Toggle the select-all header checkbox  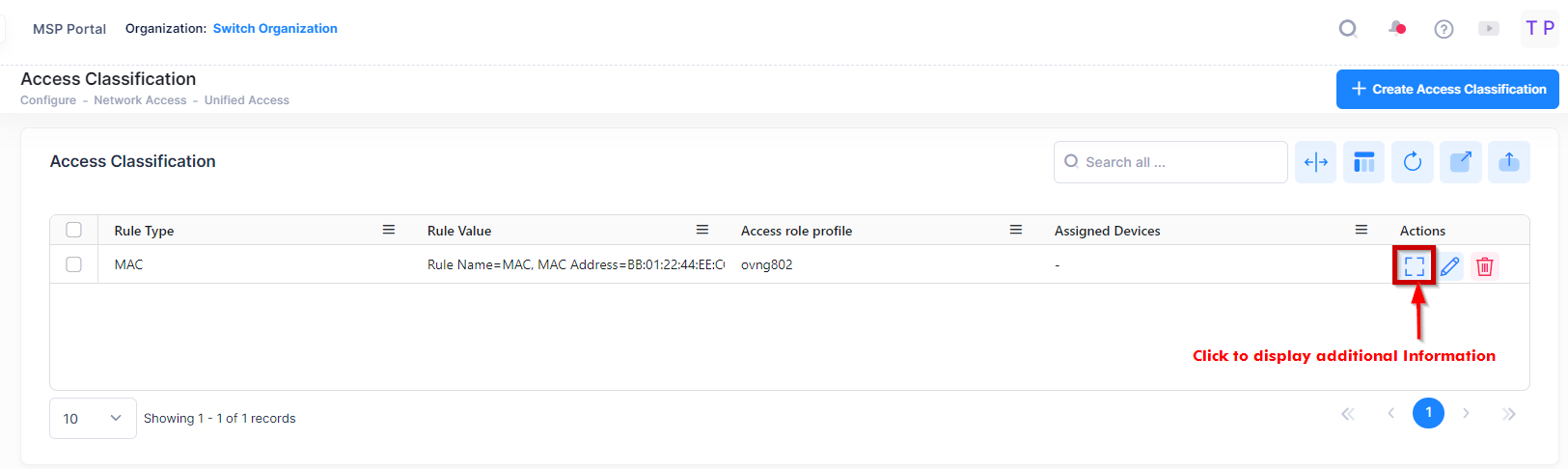click(x=73, y=230)
